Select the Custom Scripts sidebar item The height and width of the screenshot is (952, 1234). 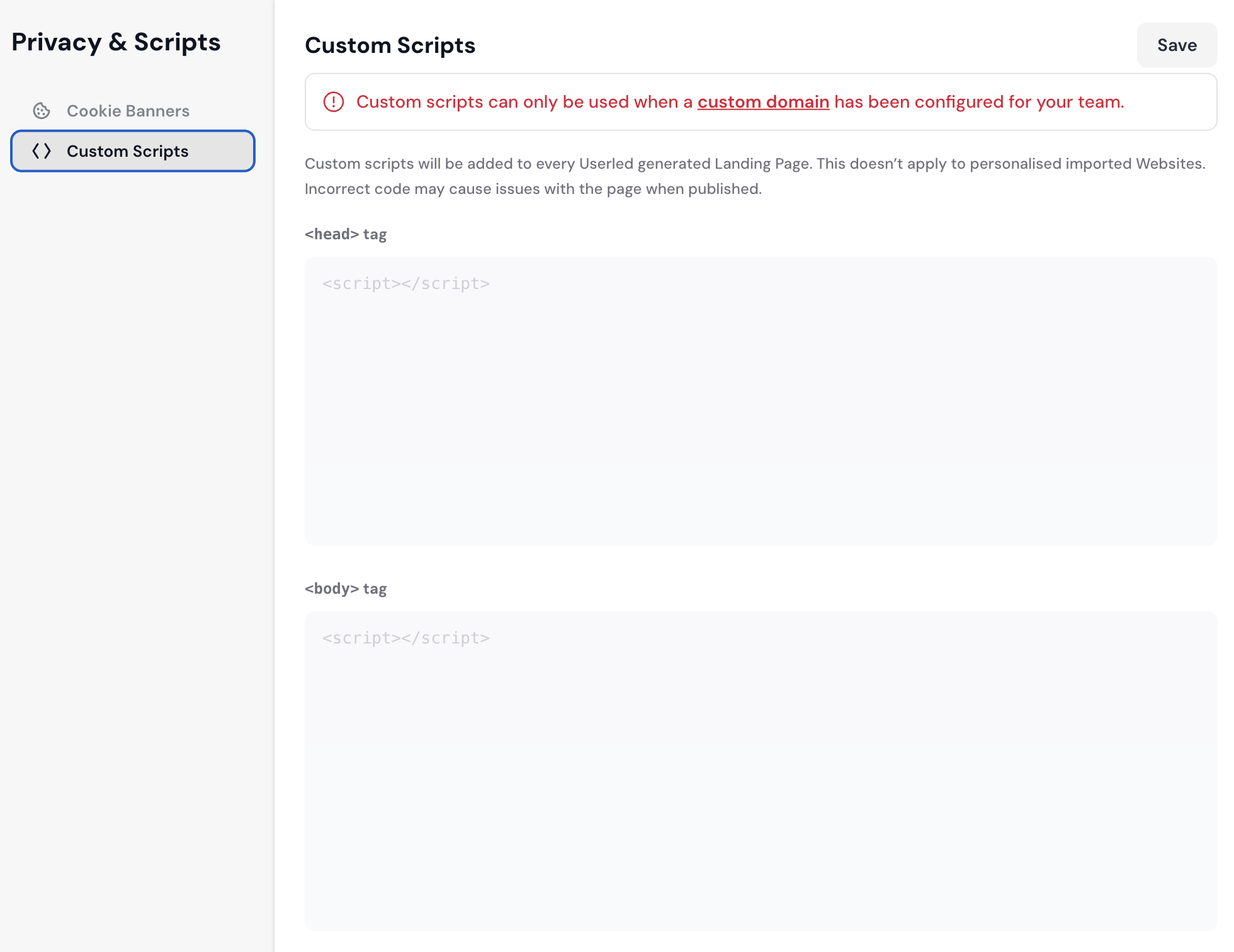tap(133, 151)
